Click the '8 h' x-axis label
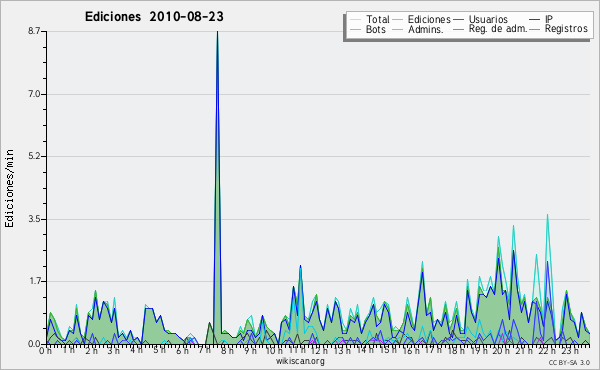600x370 pixels. click(227, 351)
